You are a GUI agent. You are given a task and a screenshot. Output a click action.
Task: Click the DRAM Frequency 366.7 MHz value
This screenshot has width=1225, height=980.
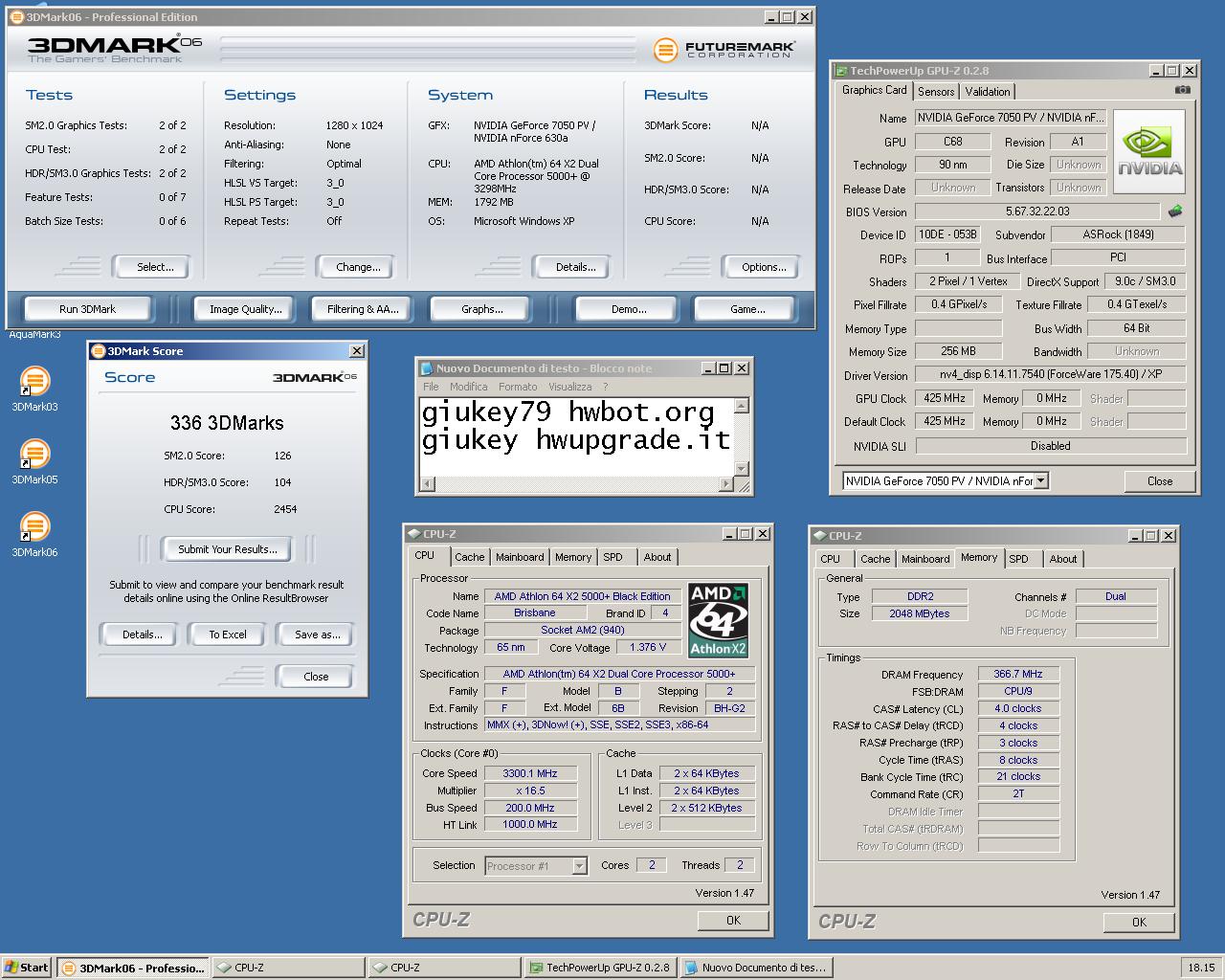pyautogui.click(x=1018, y=675)
